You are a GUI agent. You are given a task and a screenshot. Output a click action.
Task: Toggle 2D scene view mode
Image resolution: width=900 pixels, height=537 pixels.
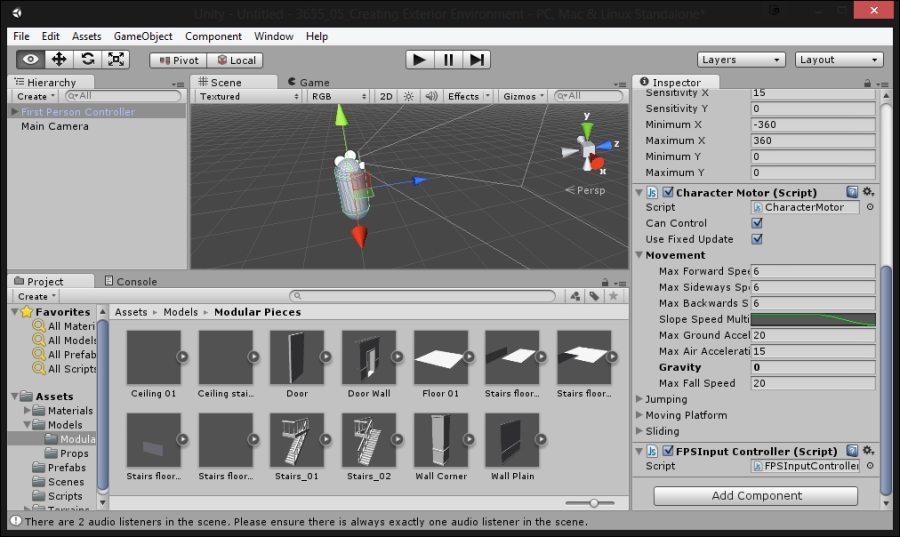(386, 96)
